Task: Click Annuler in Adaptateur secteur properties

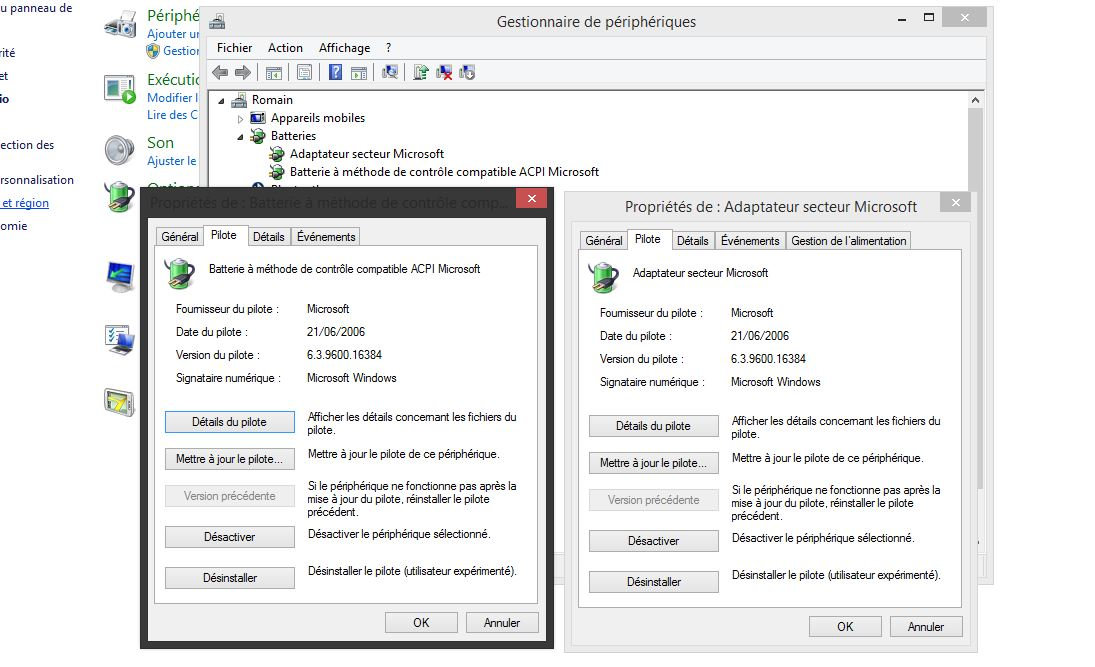Action: pos(926,627)
